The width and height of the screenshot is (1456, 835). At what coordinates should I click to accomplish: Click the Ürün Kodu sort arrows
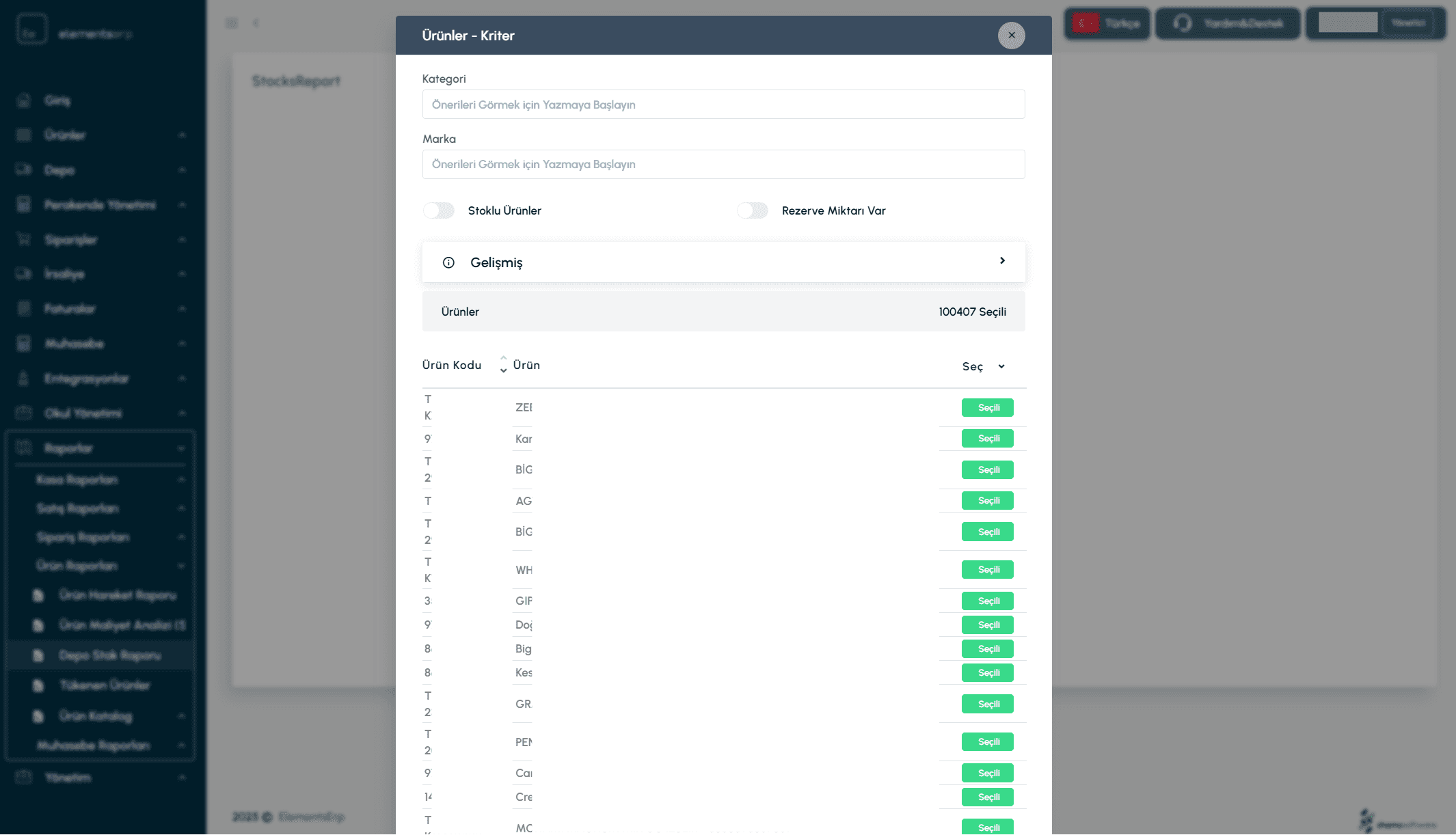[503, 364]
